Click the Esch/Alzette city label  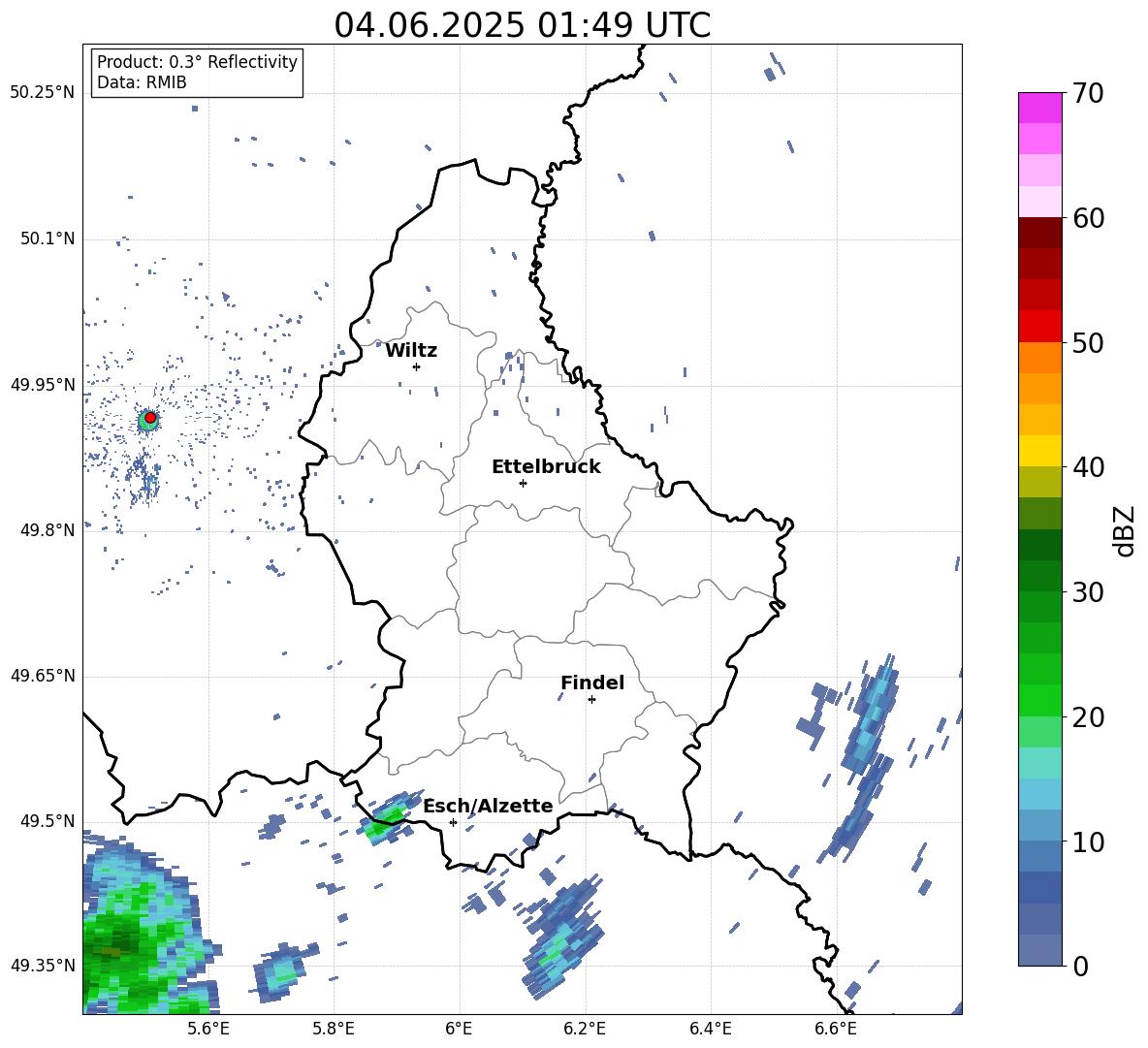pos(489,806)
